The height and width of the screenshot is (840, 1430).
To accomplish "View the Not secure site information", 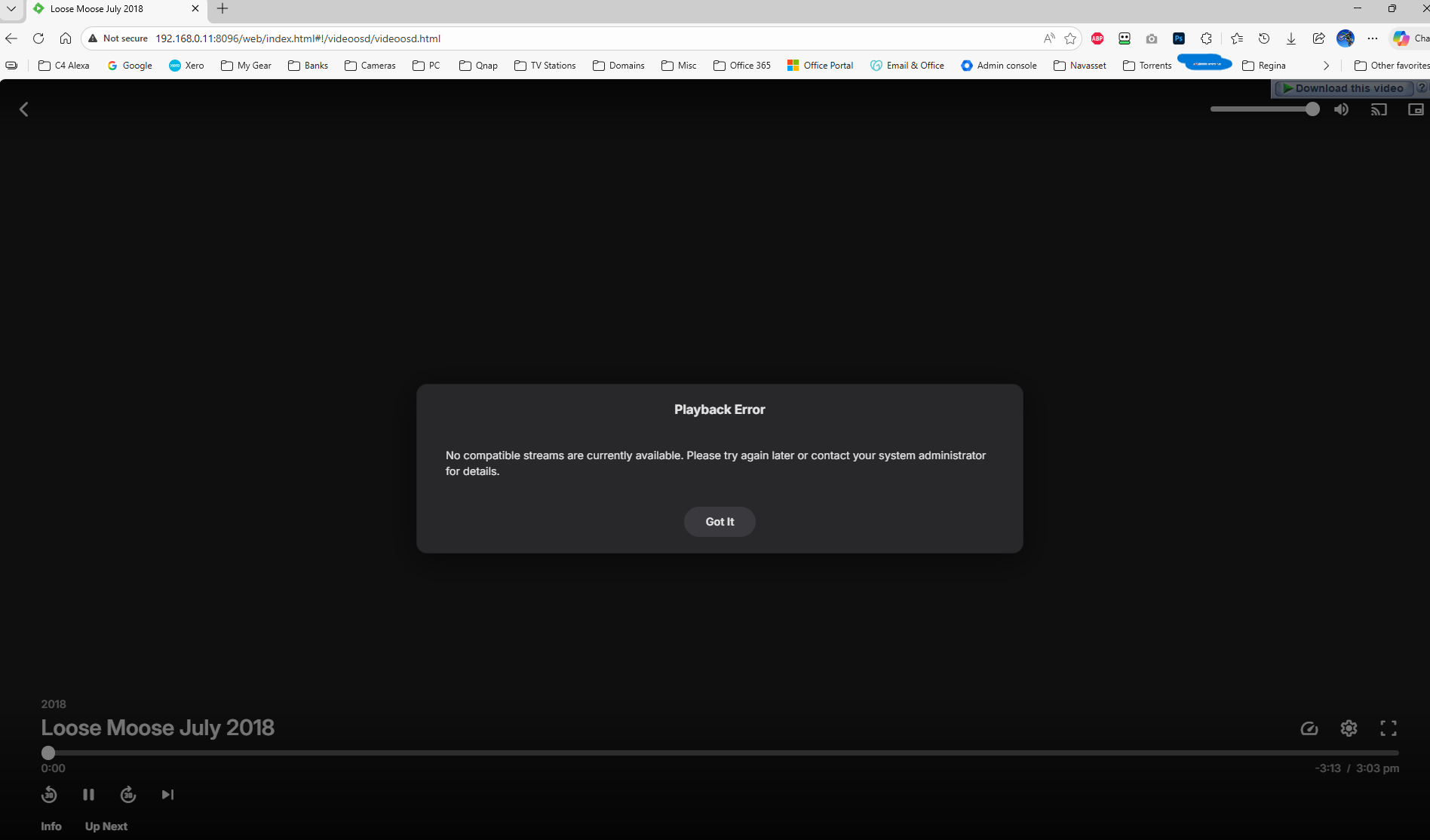I will pyautogui.click(x=118, y=38).
